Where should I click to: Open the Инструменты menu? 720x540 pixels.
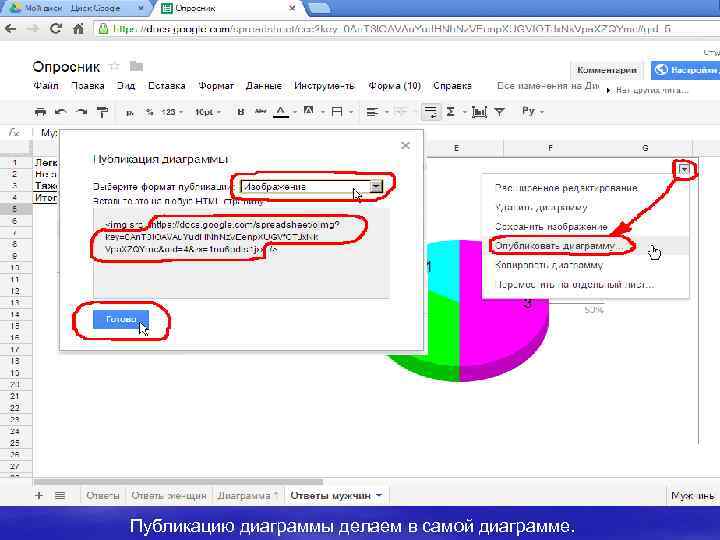[324, 86]
